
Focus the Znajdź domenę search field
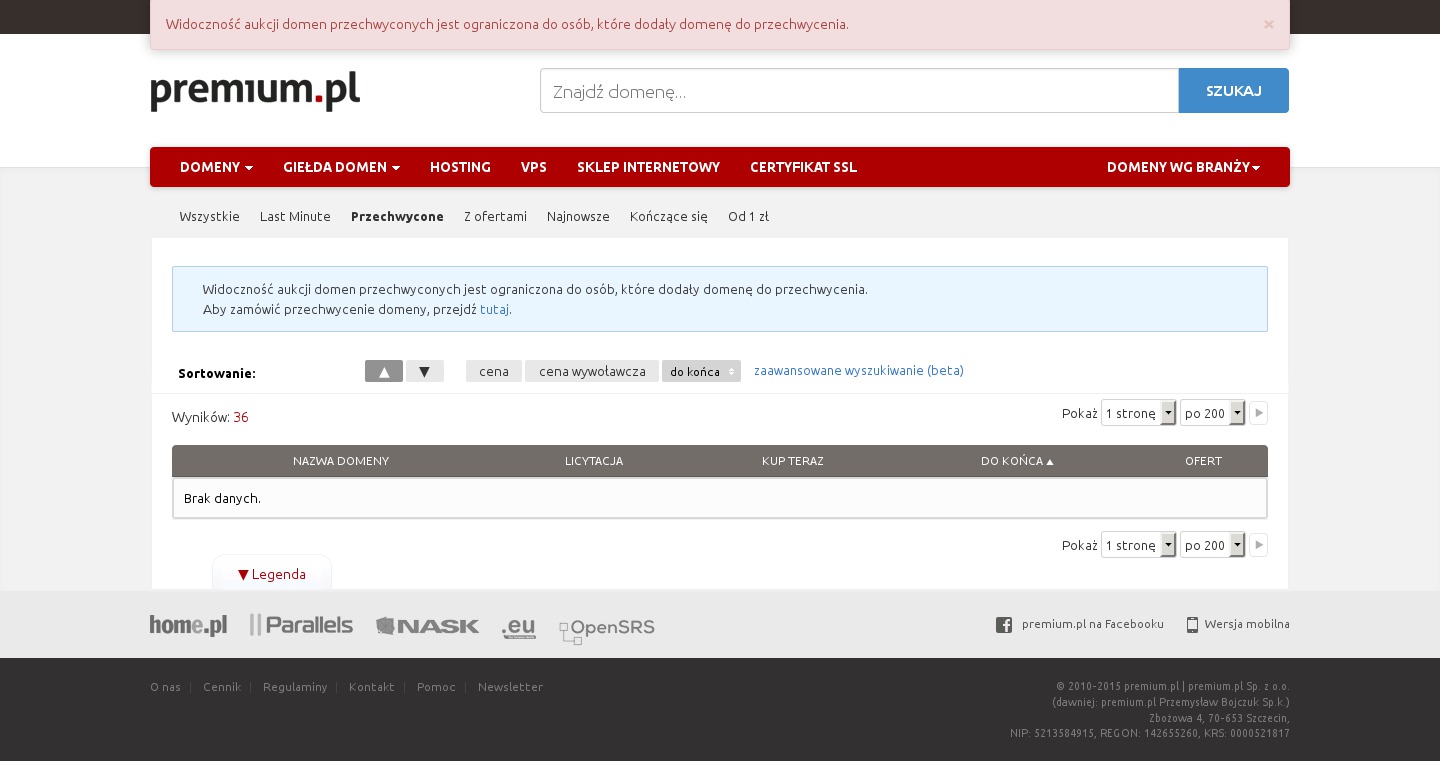click(x=859, y=91)
